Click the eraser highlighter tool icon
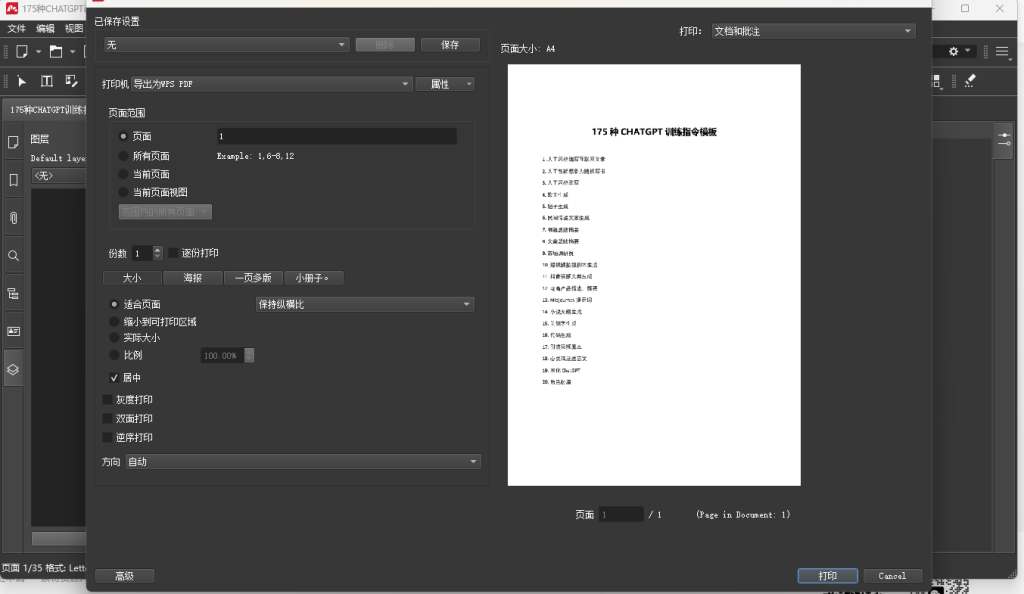 click(x=969, y=81)
